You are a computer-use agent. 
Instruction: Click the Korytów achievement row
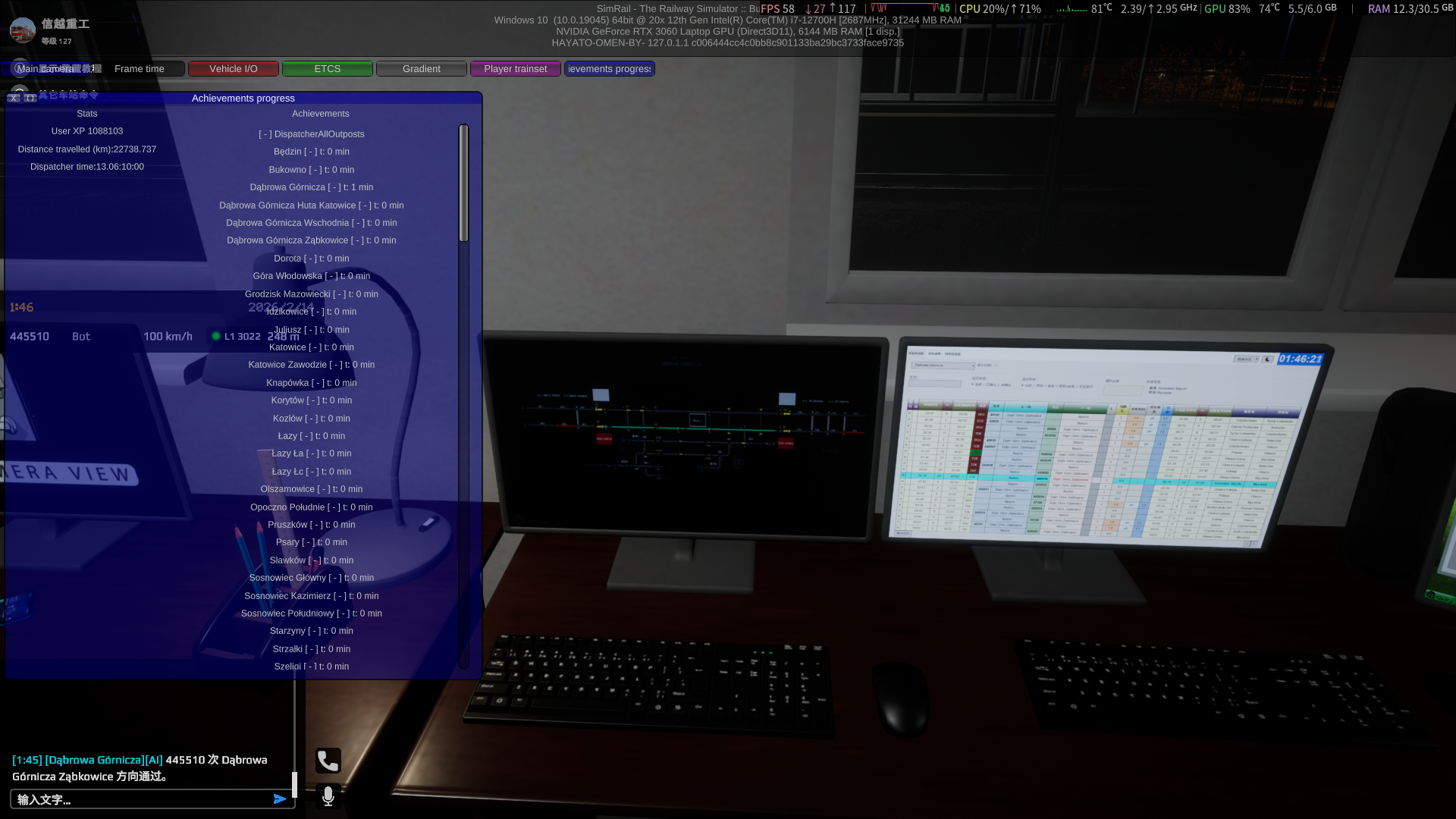312,400
